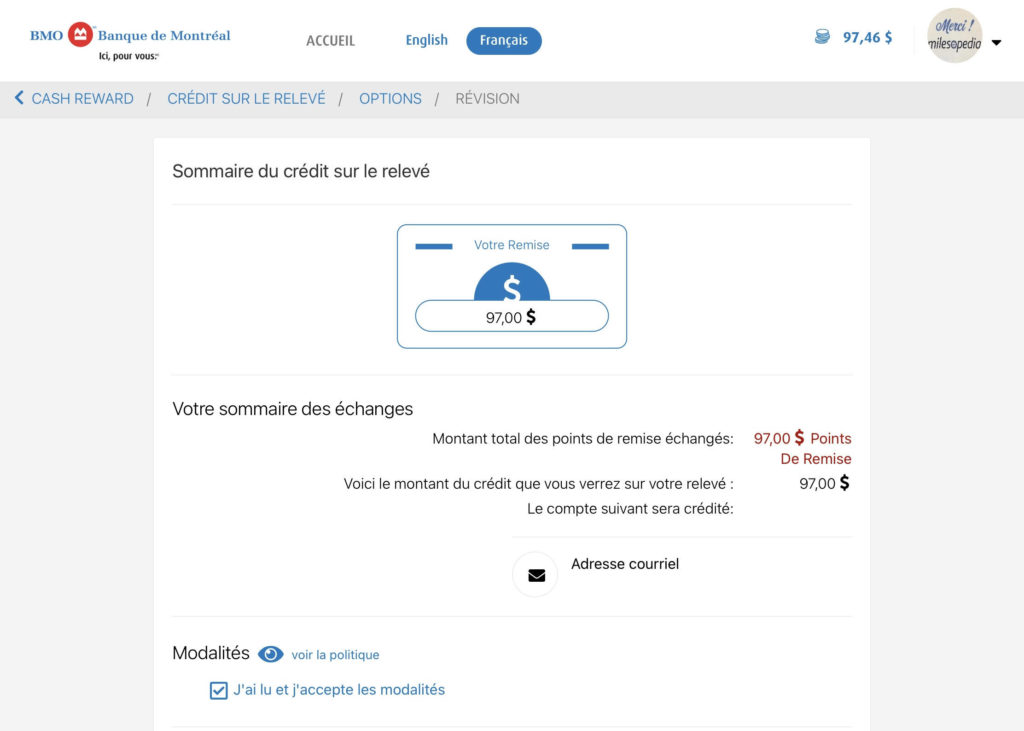Go to CRÉDIT SUR LE RELEVÉ breadcrumb
Screen dimensions: 1024x731
pos(246,98)
